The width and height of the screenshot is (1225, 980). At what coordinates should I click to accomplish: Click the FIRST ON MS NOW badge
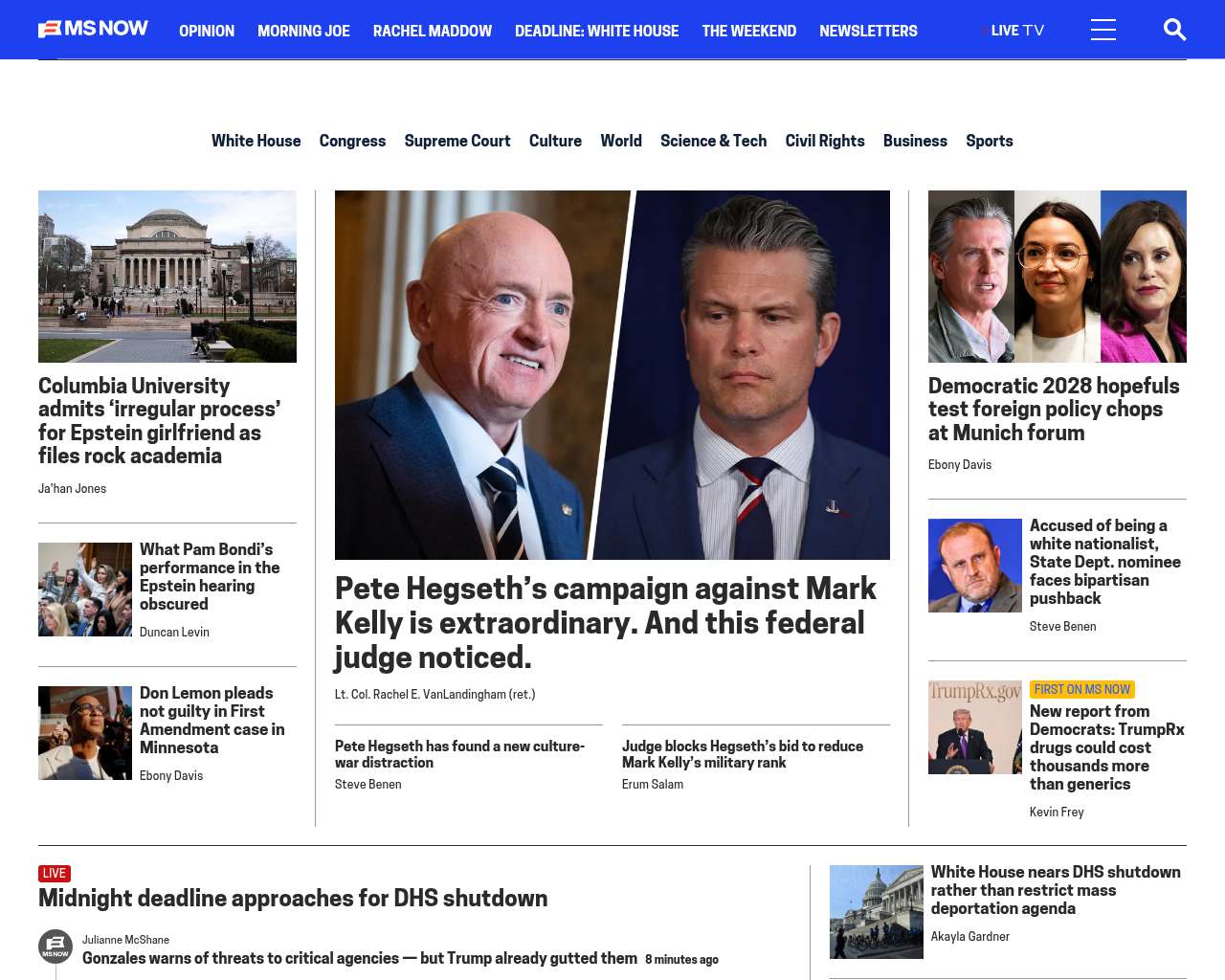pos(1082,689)
